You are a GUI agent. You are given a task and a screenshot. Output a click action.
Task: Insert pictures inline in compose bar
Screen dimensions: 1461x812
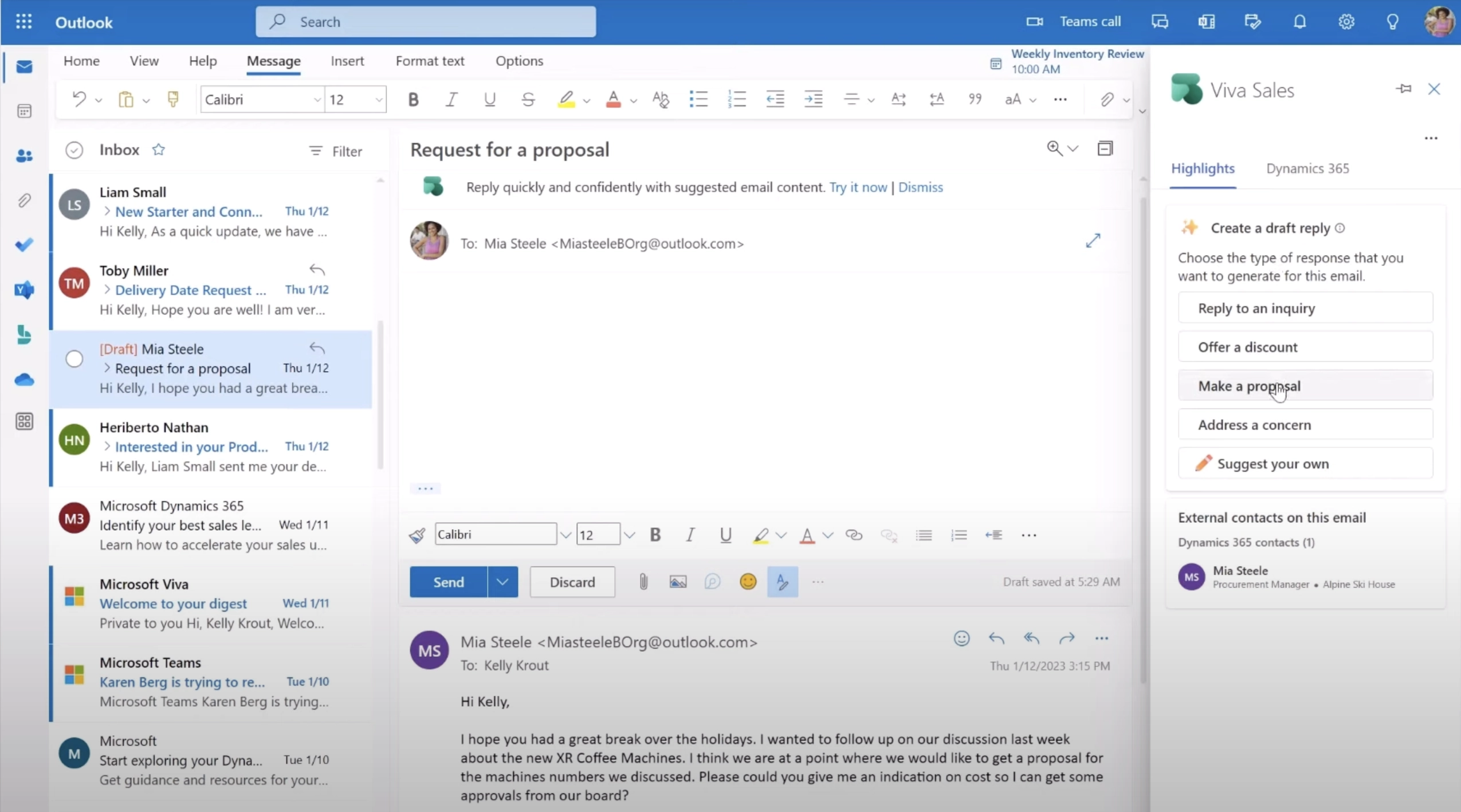click(678, 582)
